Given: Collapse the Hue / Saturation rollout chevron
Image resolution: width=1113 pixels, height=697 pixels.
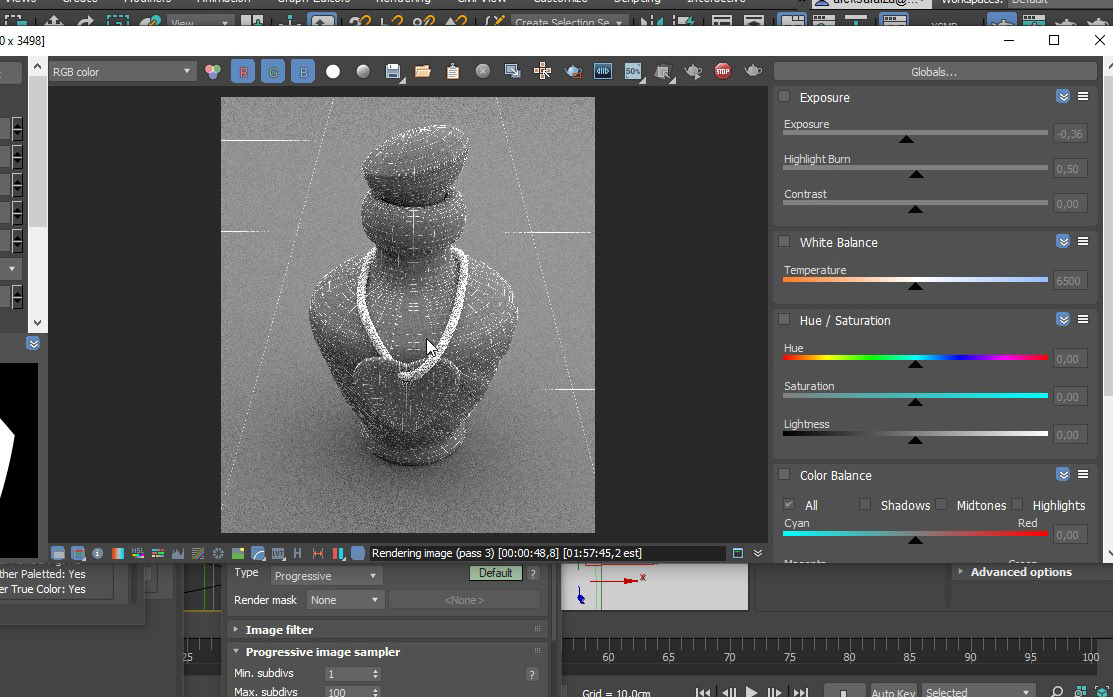Looking at the screenshot, I should [1063, 319].
